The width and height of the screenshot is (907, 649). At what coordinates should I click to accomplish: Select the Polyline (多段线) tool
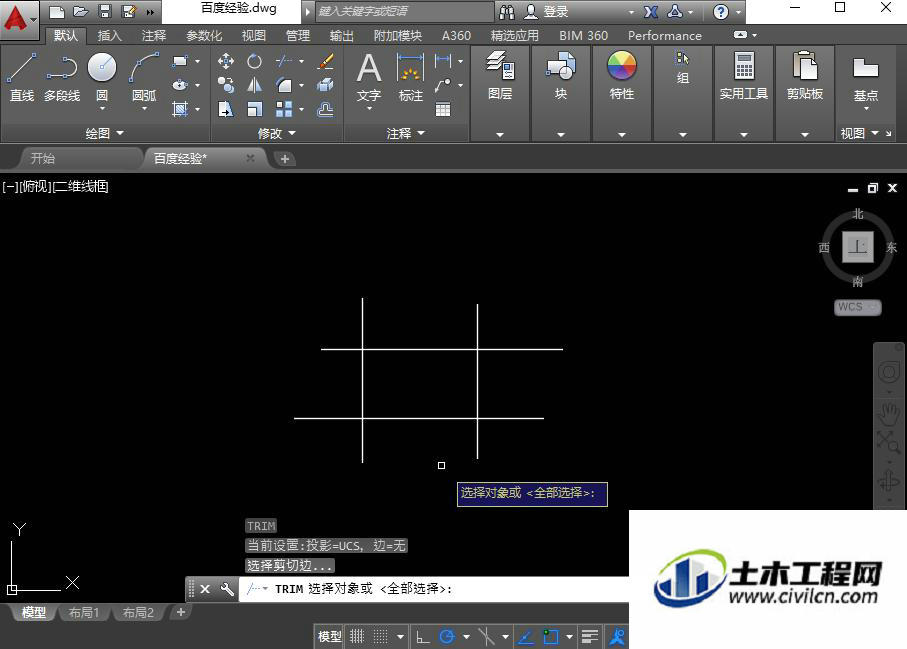coord(62,77)
